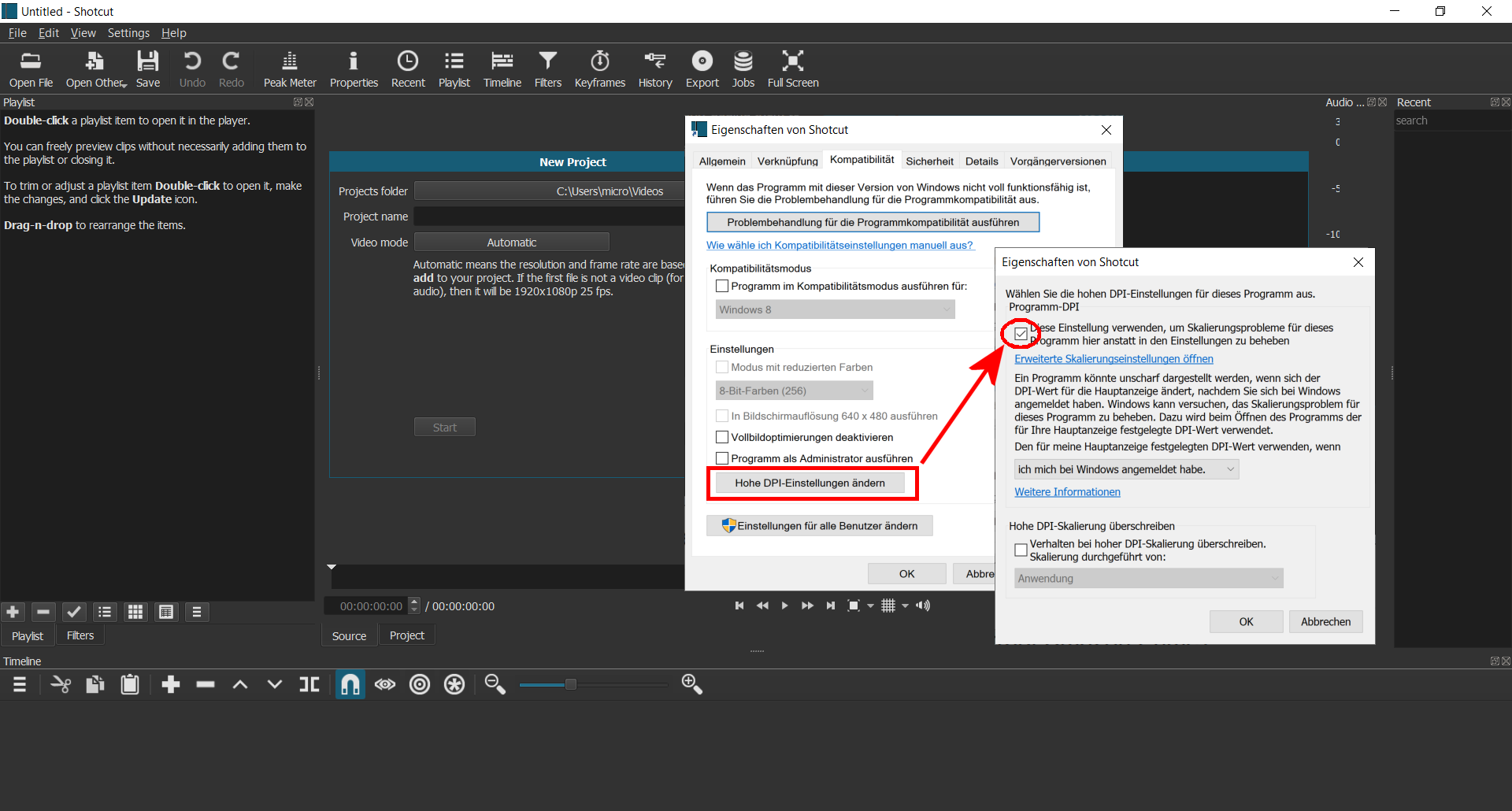
Task: Select the Project tab below player
Action: tap(407, 635)
